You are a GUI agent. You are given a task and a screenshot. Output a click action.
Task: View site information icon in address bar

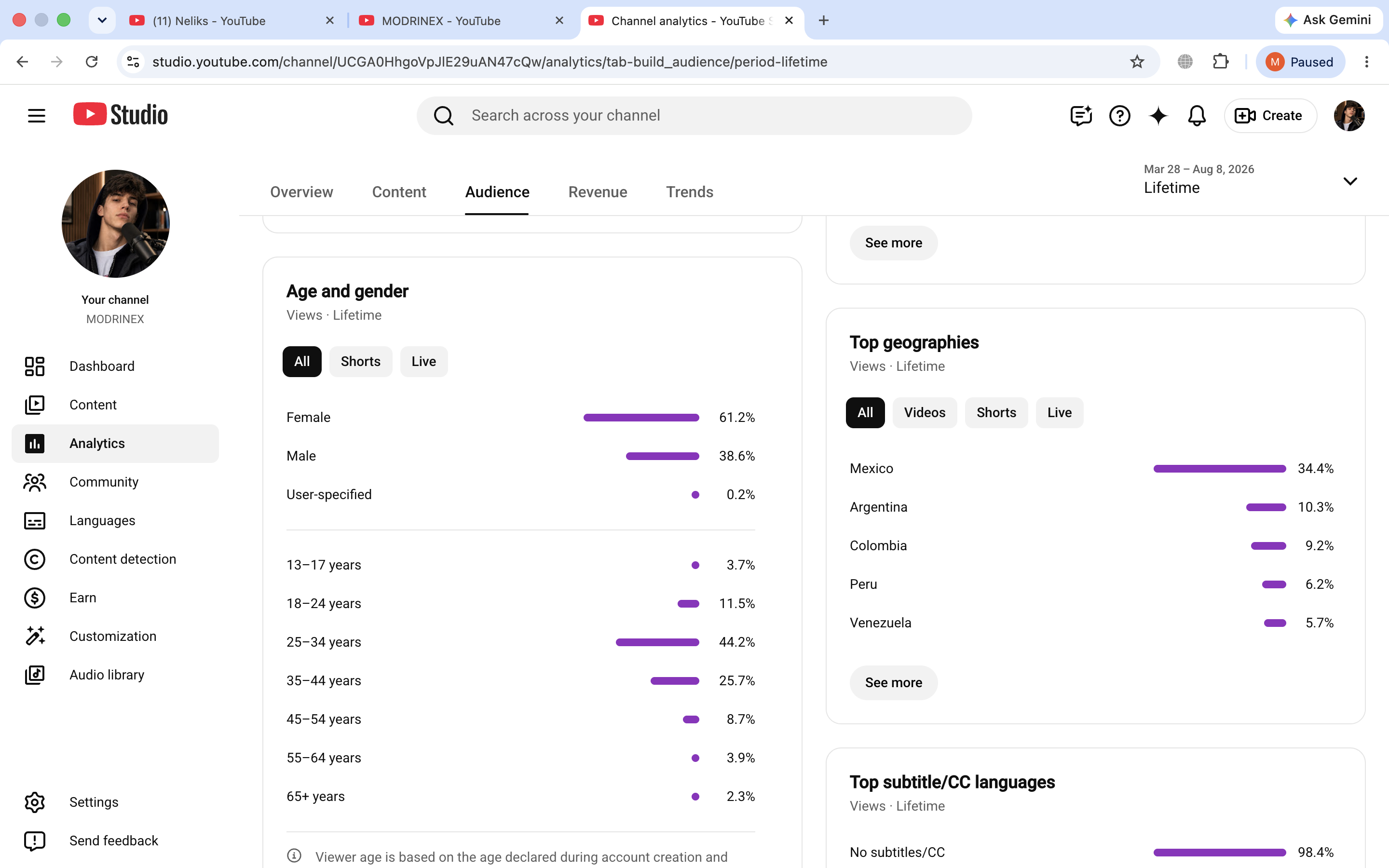(x=133, y=62)
